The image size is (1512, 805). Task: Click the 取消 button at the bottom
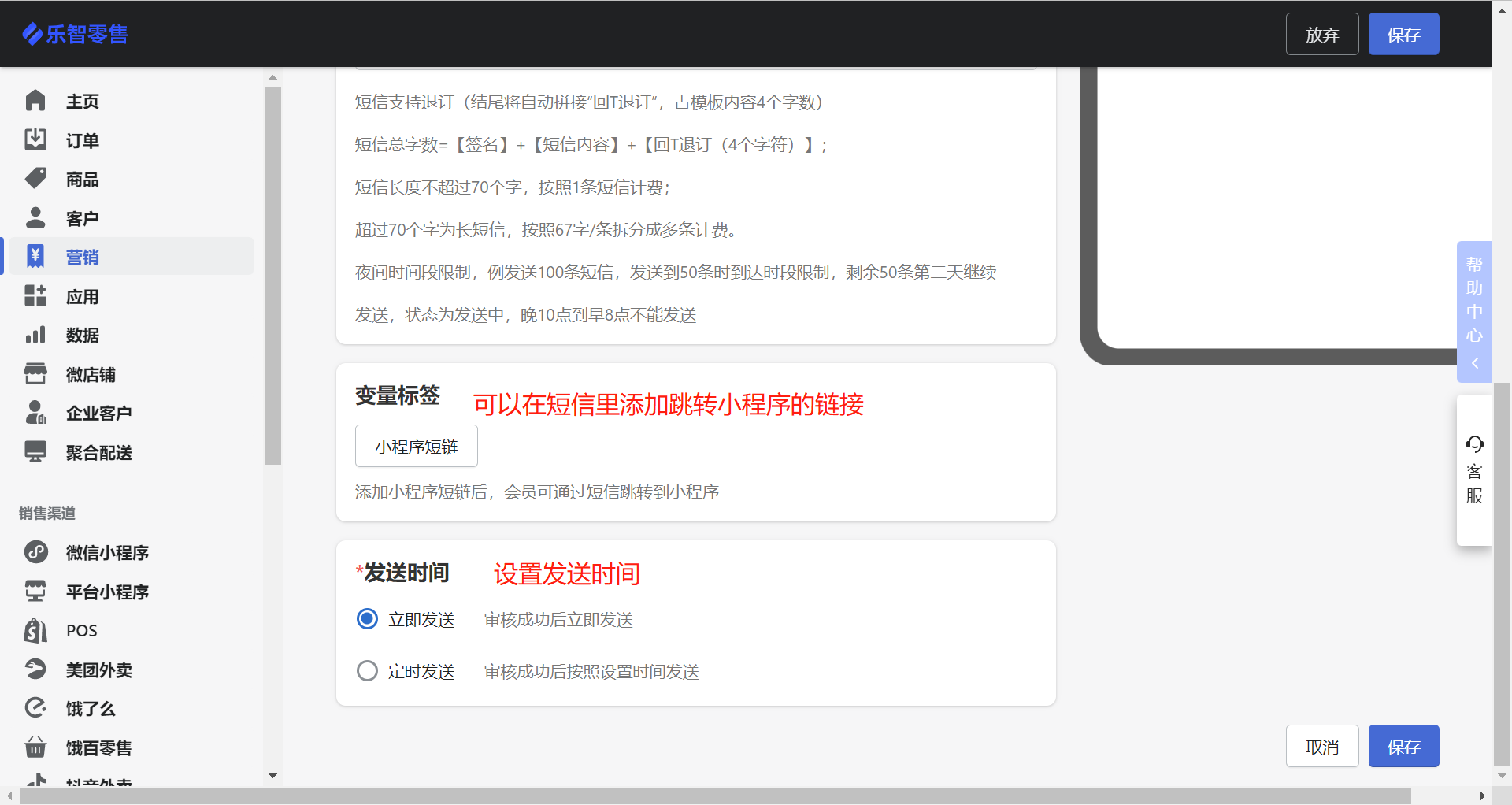(1322, 746)
